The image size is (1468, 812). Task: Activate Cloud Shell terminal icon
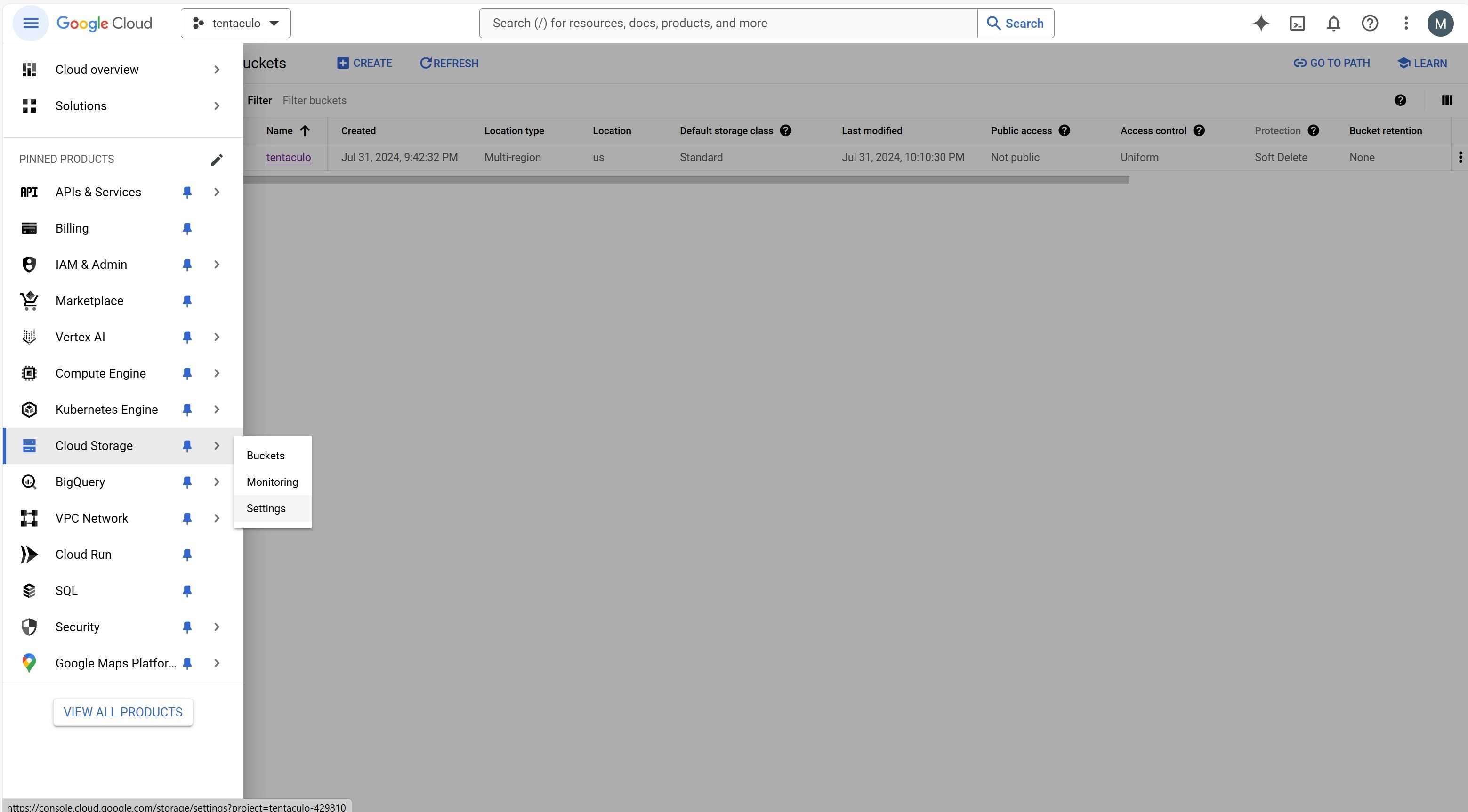pyautogui.click(x=1298, y=24)
